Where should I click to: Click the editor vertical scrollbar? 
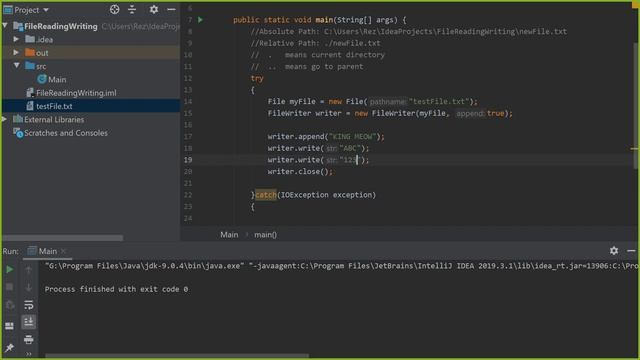636,105
